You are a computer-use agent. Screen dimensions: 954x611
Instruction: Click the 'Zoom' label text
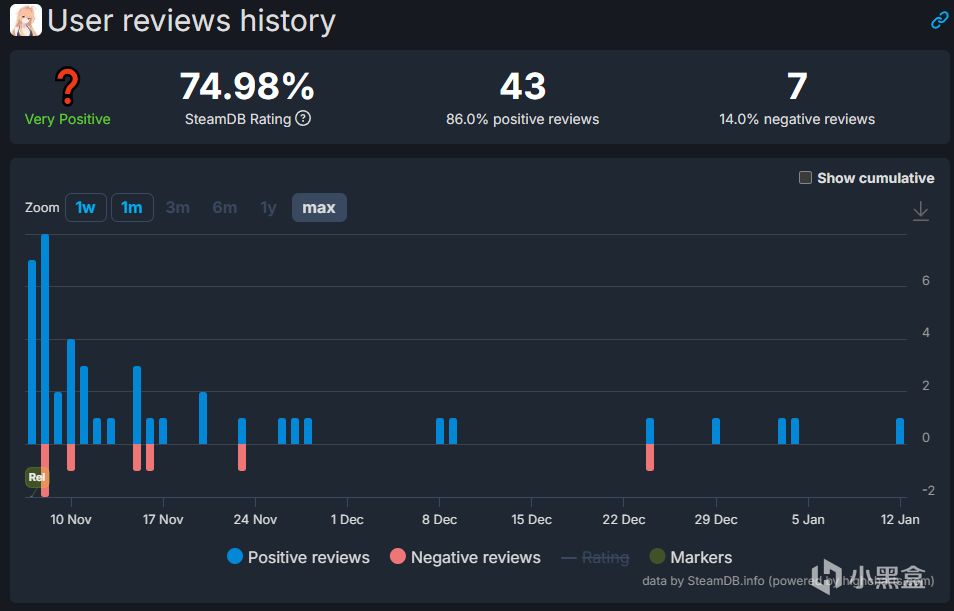tap(42, 208)
